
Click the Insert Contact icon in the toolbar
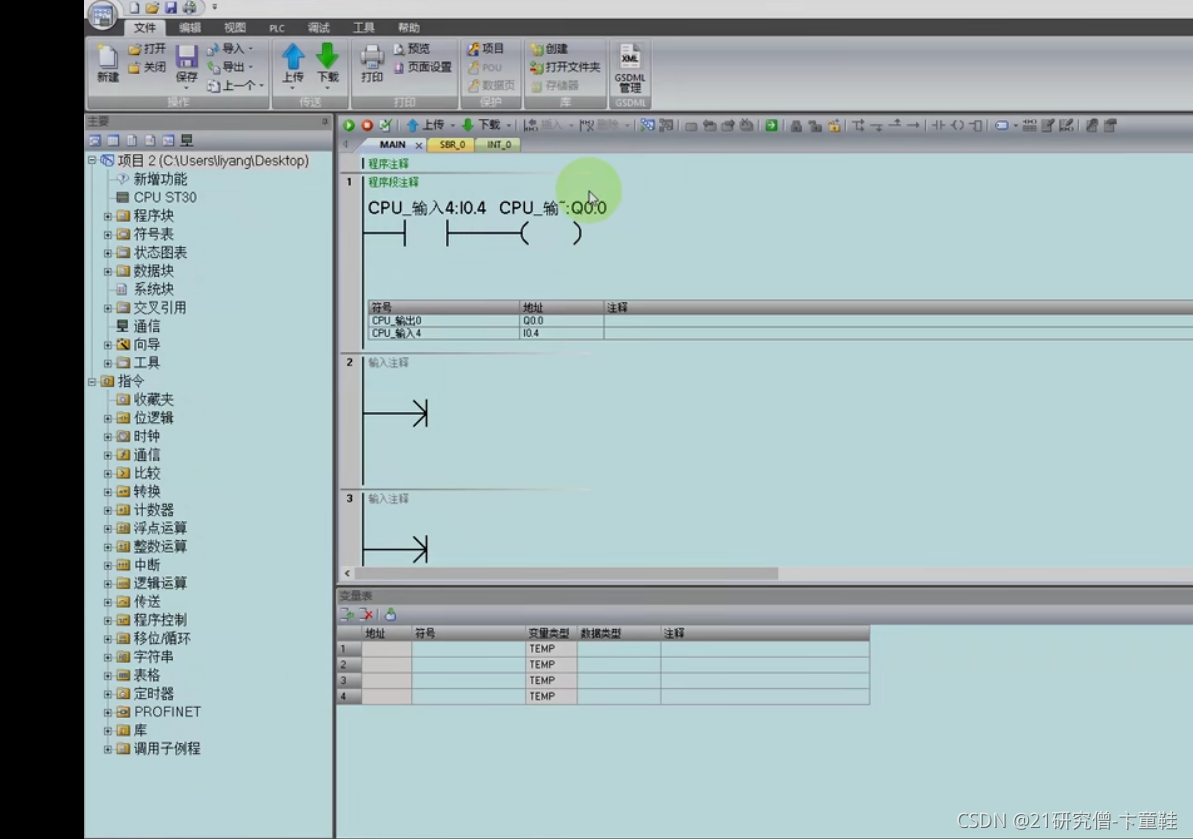[938, 126]
